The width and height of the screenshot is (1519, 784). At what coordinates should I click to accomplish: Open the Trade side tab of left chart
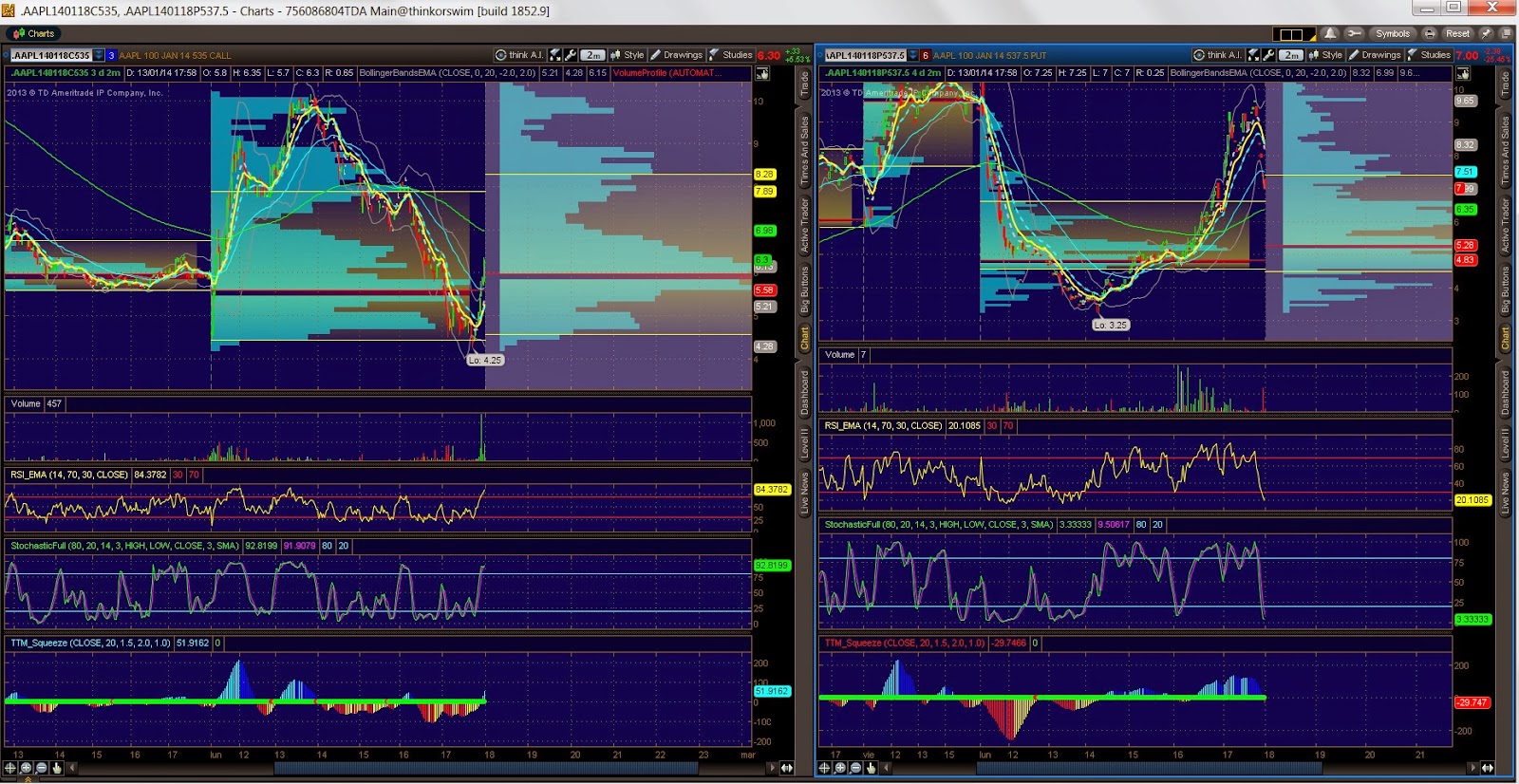(x=804, y=85)
